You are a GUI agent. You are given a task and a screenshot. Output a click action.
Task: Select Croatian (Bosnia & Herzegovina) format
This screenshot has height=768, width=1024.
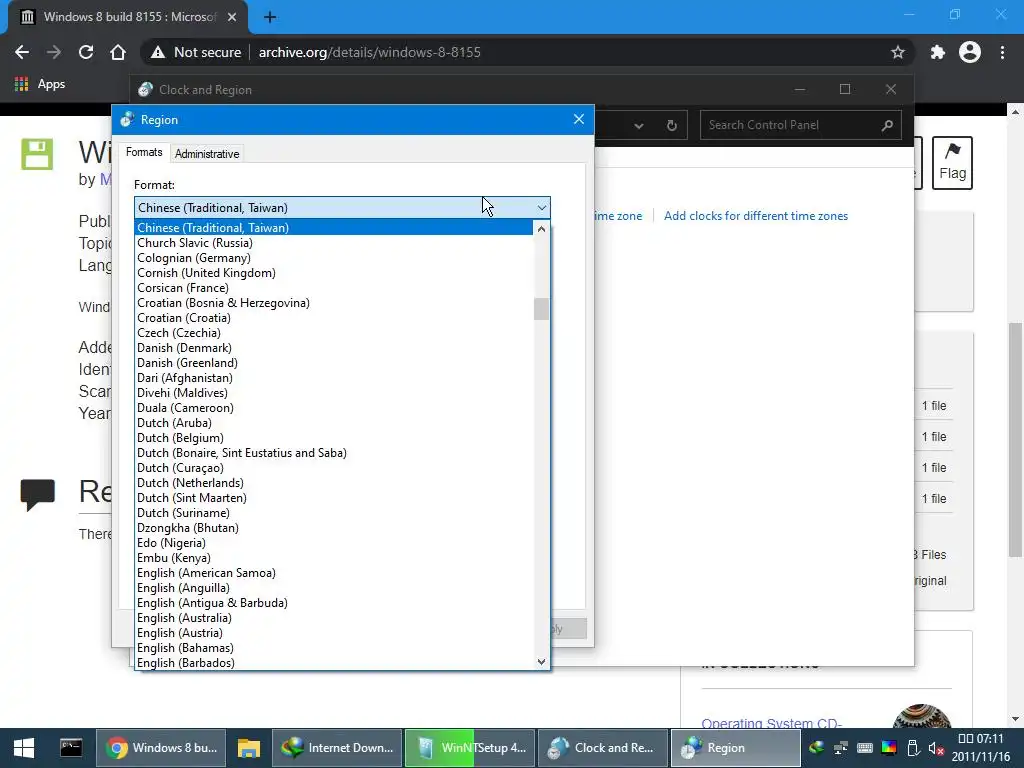click(333, 303)
